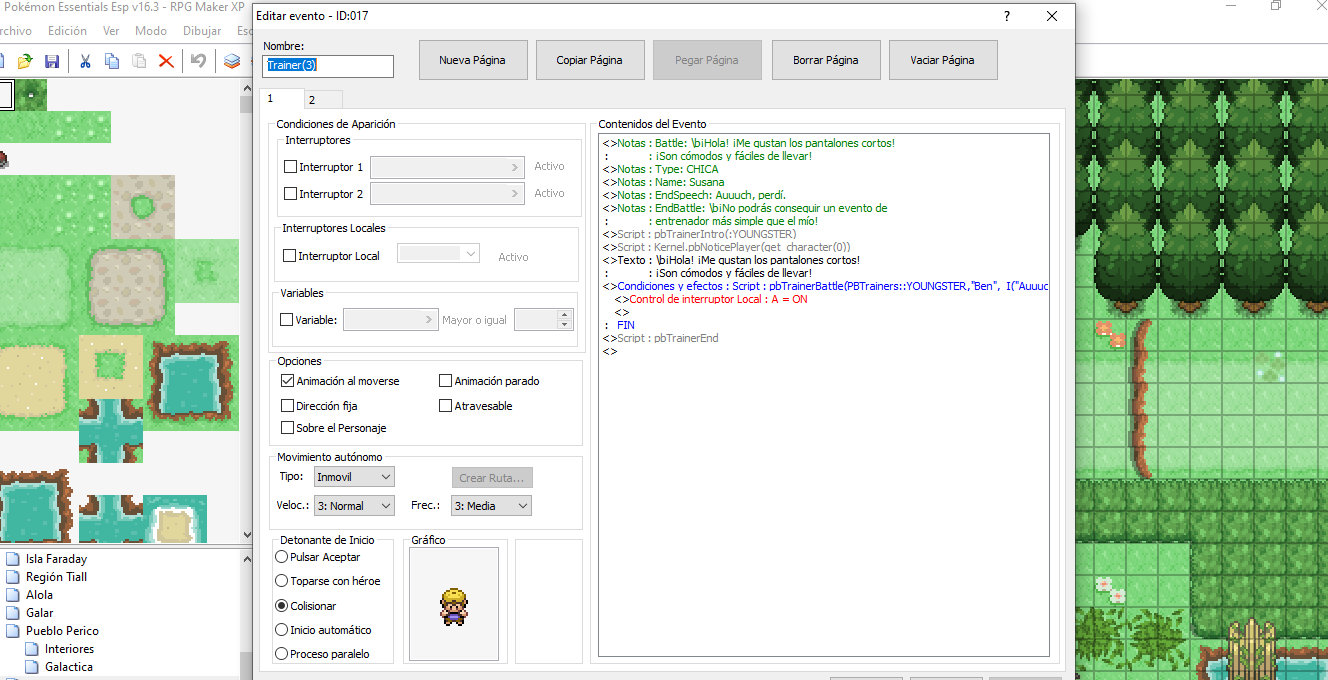Click the open project folder icon

click(x=25, y=61)
